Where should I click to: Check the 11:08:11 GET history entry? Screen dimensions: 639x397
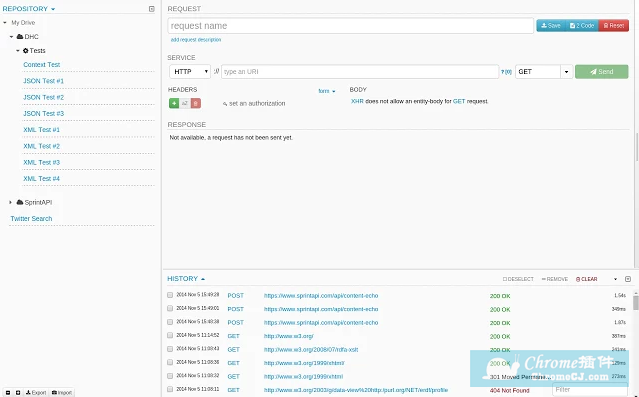point(170,389)
